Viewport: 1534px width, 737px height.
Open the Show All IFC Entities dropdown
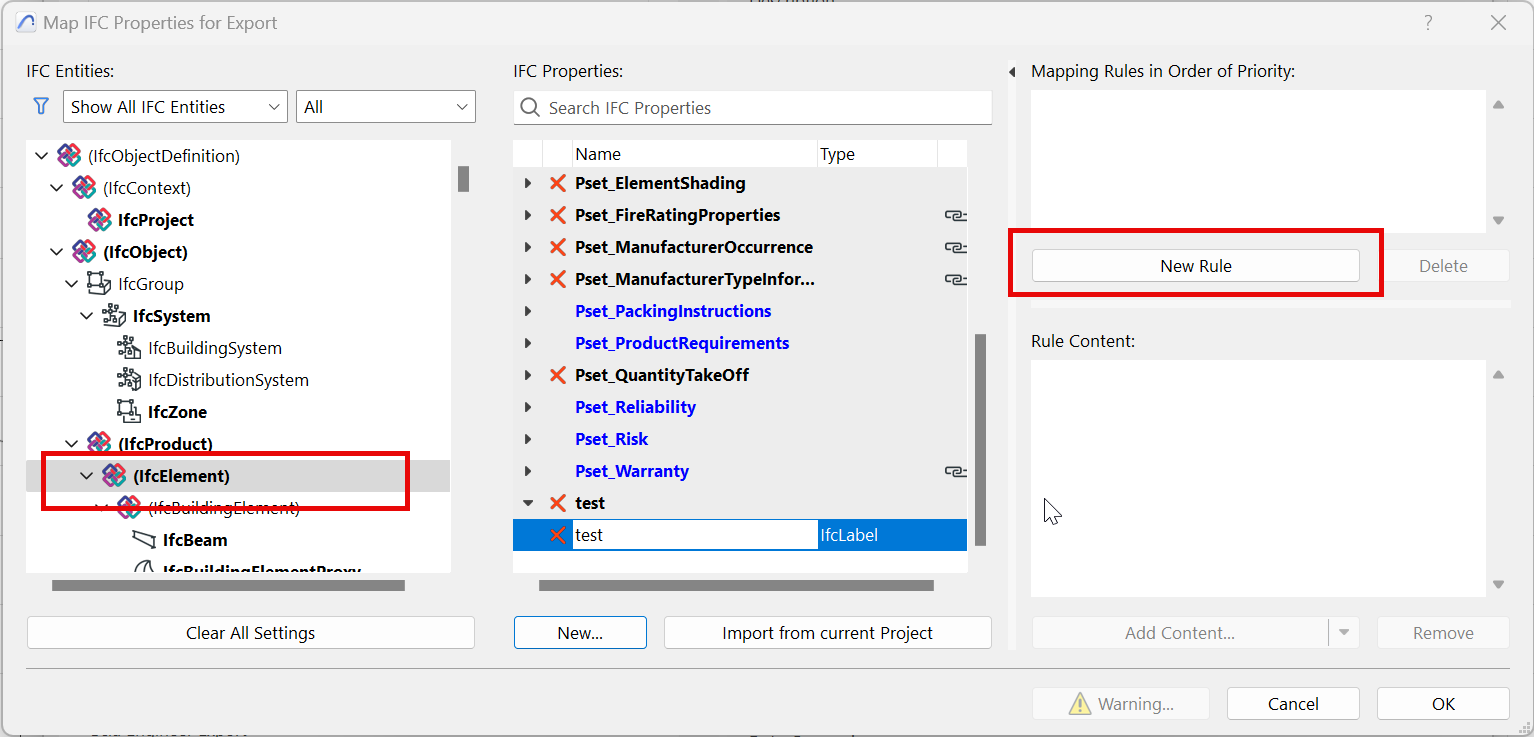point(175,107)
